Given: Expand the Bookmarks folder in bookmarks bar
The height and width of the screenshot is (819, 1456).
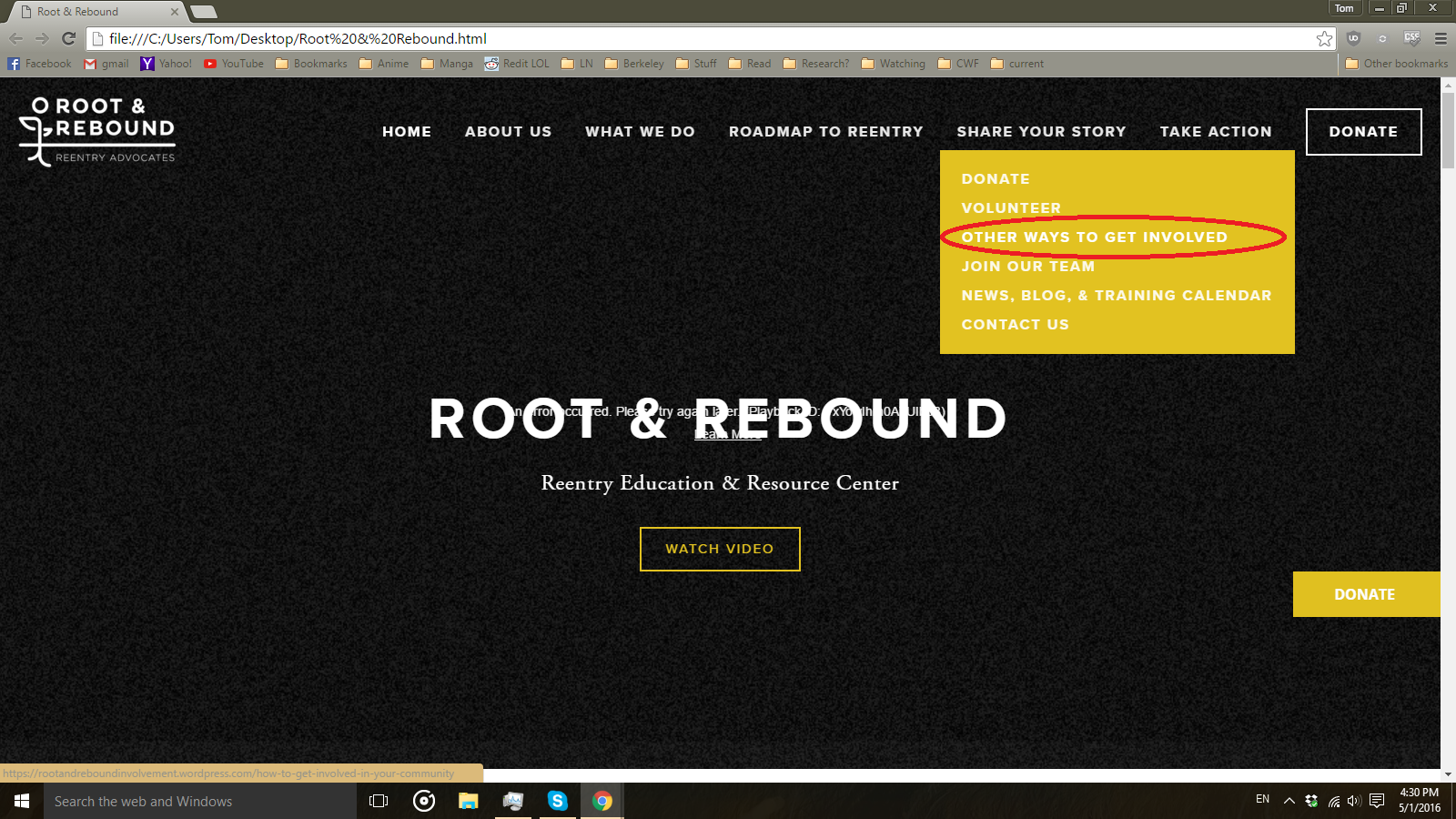Looking at the screenshot, I should tap(311, 64).
